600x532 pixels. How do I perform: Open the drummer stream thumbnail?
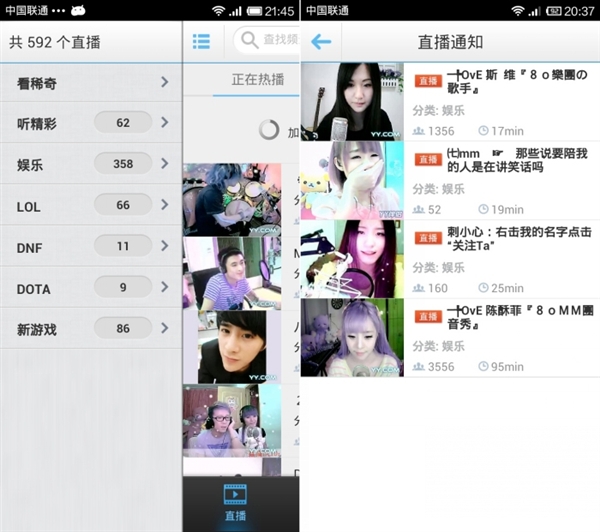point(232,199)
